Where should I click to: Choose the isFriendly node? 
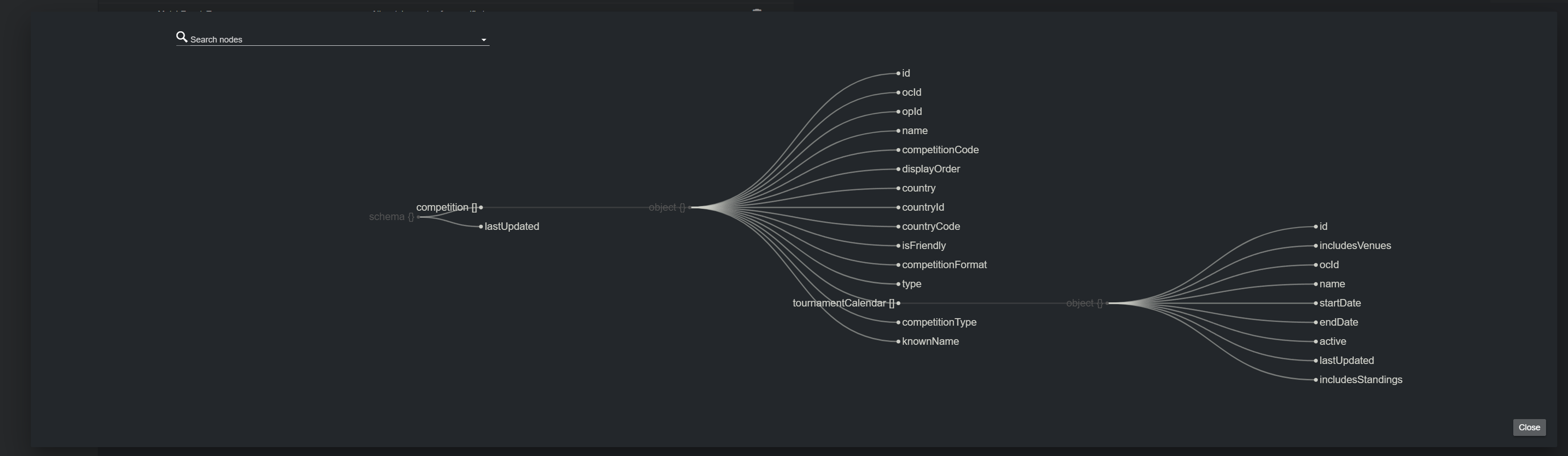pos(924,246)
